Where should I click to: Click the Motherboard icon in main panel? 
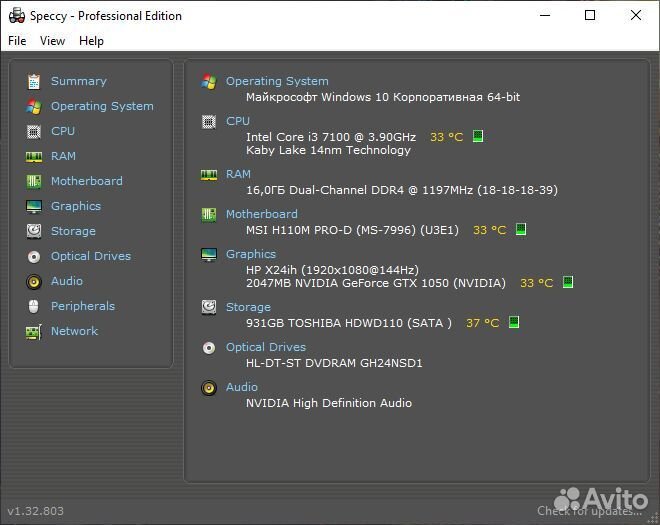pos(209,215)
